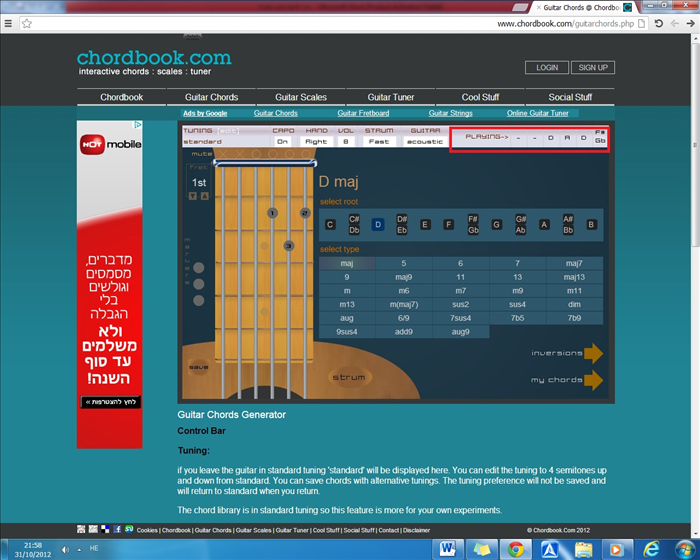Click the save button on guitar

click(x=199, y=367)
